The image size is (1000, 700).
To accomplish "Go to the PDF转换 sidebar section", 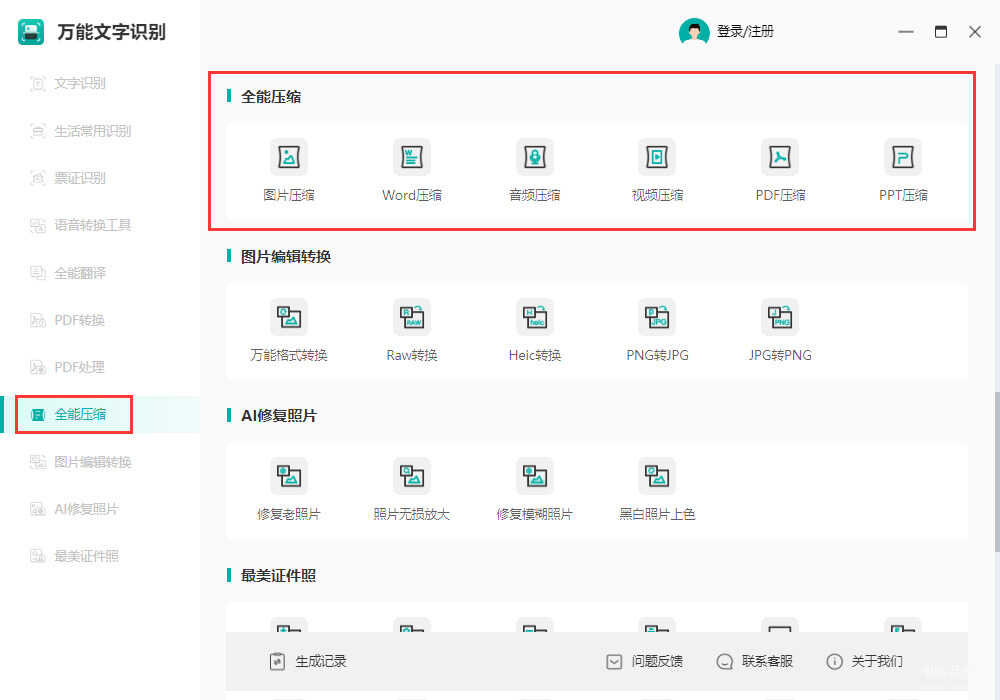I will (x=79, y=320).
